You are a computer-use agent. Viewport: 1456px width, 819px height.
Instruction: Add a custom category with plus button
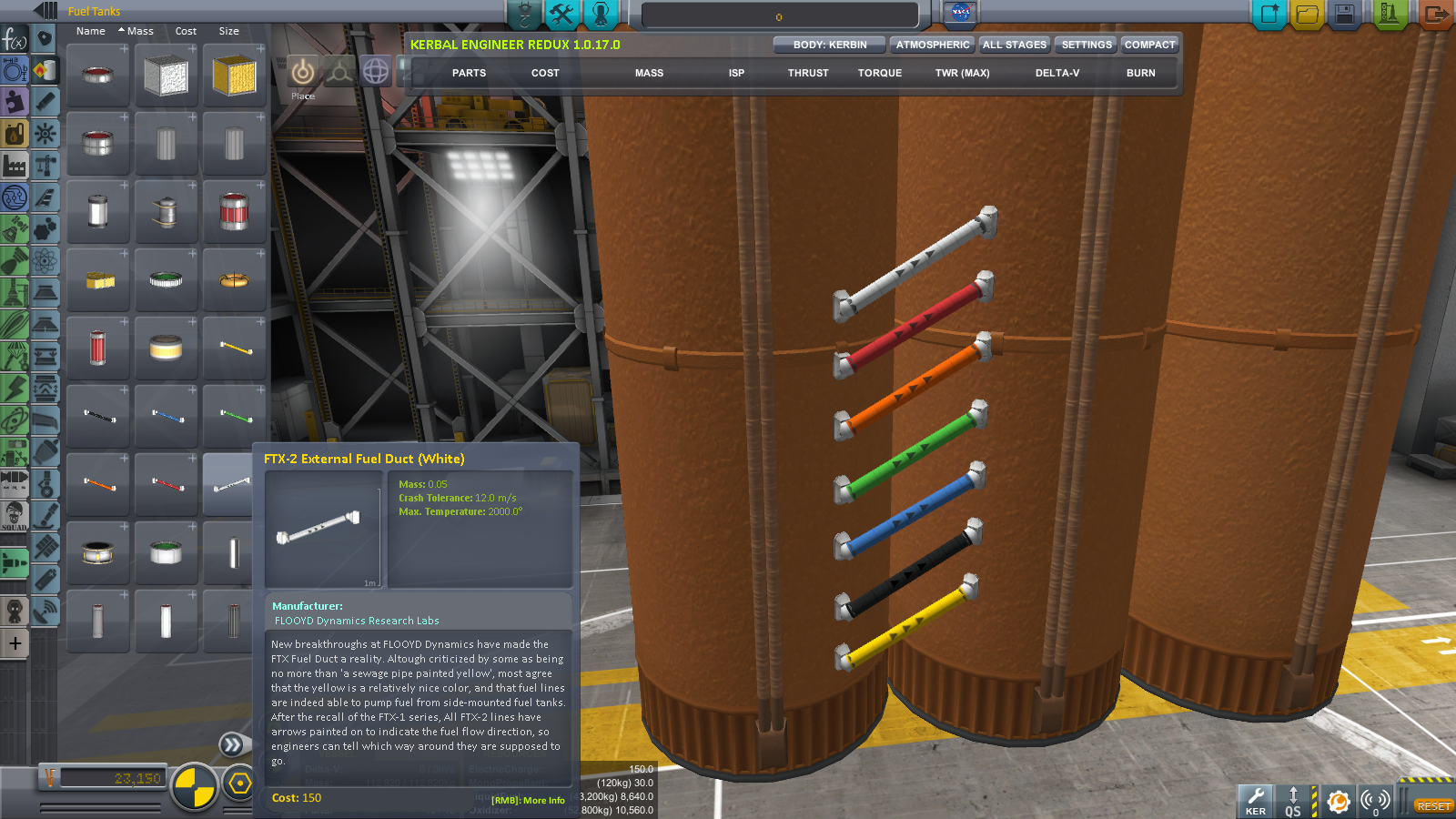15,643
